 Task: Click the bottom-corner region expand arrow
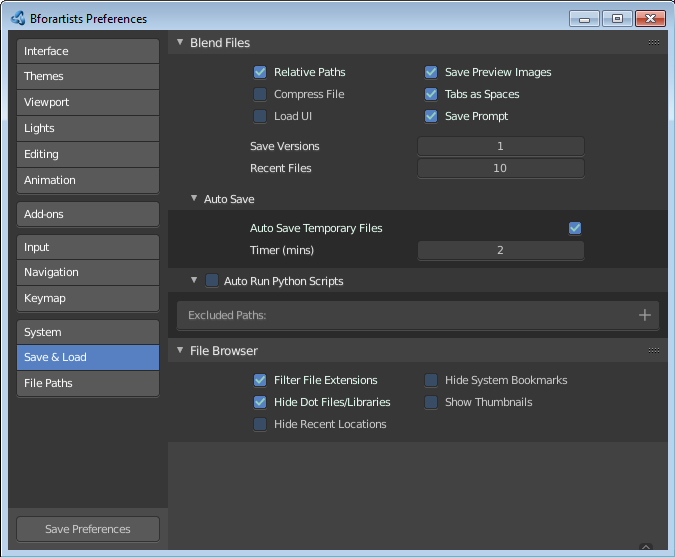point(646,547)
